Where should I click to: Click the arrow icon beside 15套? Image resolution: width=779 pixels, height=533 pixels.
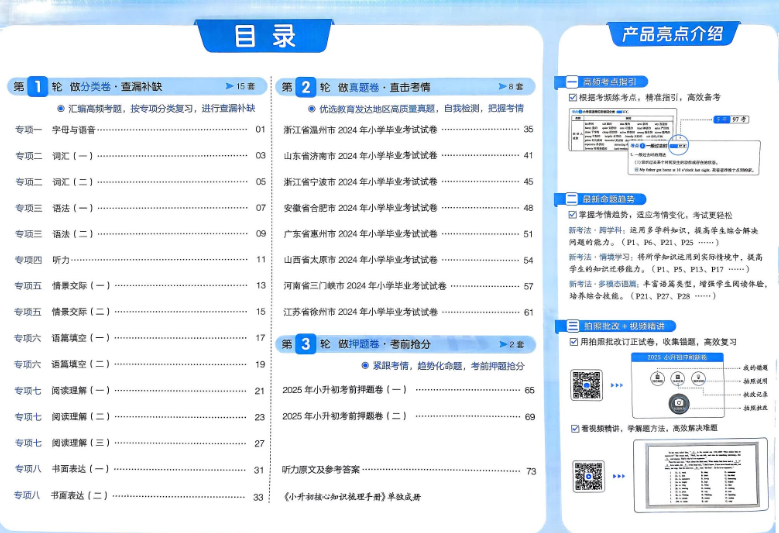[230, 86]
